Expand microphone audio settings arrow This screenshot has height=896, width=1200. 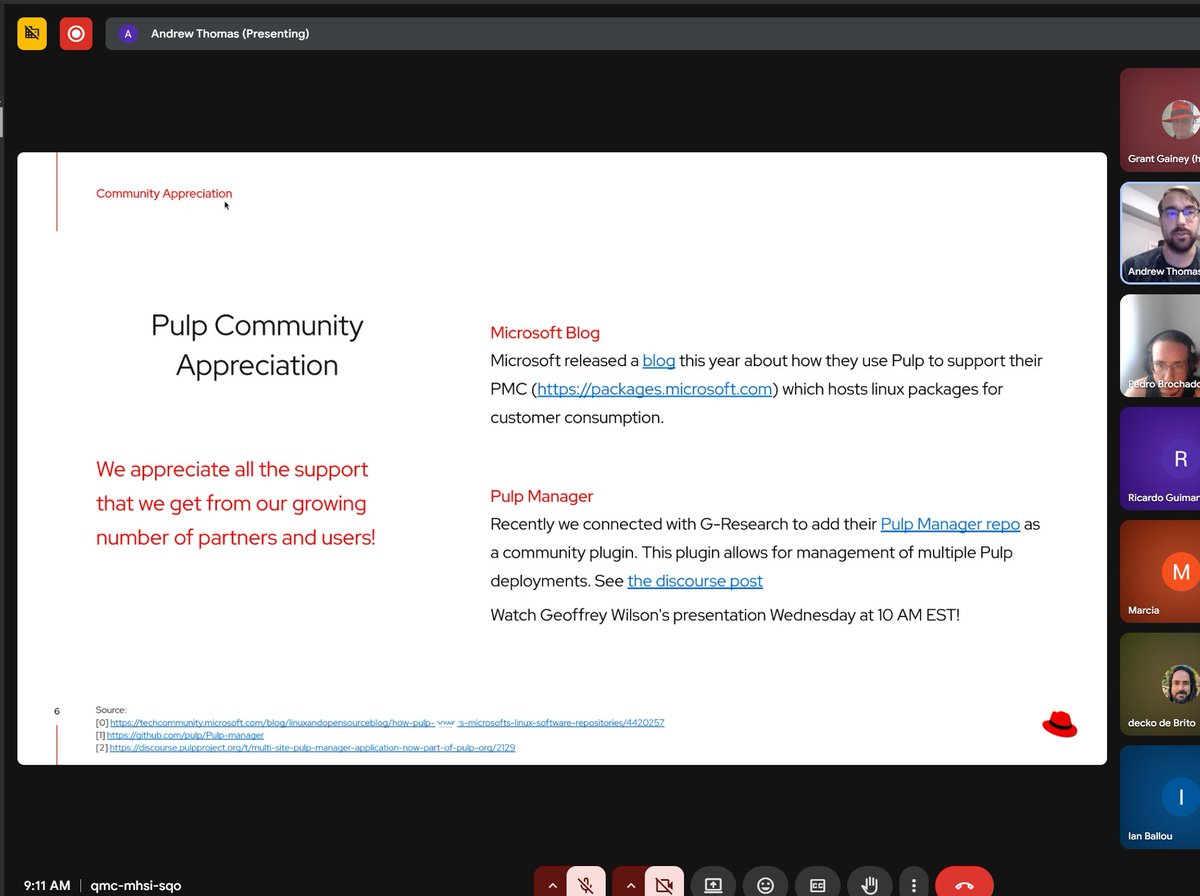pos(550,884)
